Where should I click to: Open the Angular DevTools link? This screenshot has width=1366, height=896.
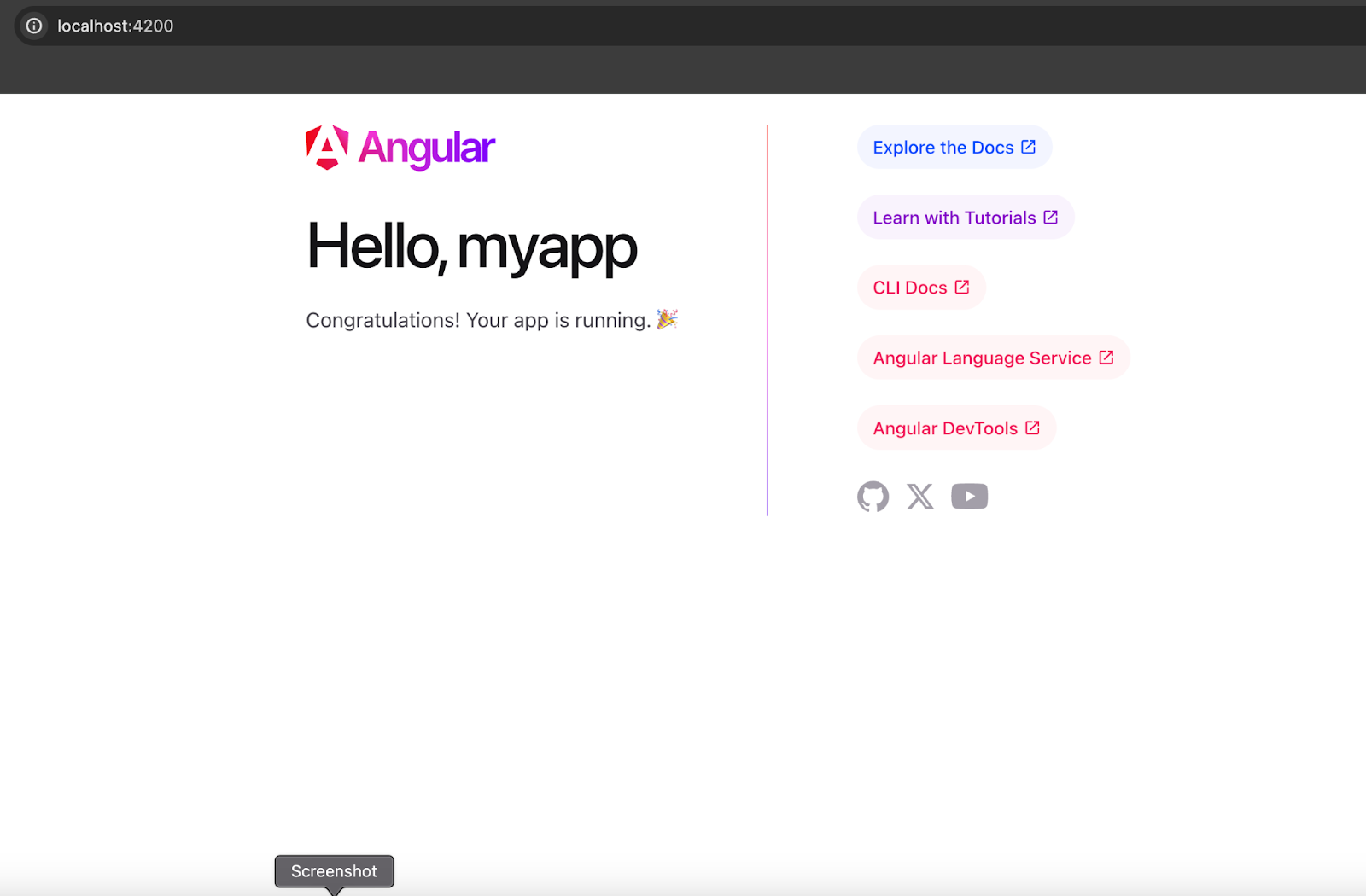(957, 428)
